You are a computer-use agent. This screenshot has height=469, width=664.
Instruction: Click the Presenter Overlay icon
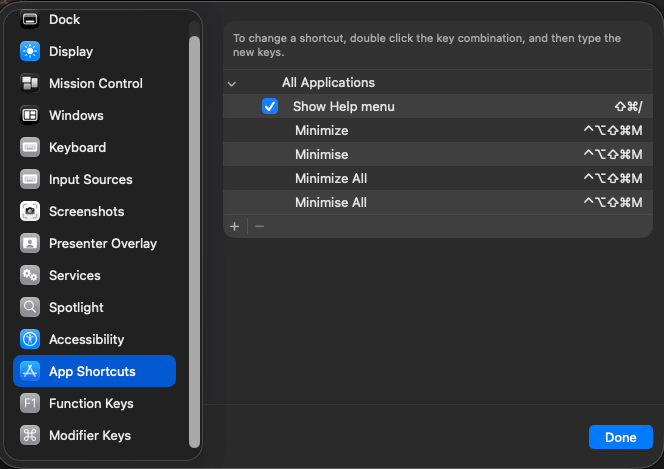click(x=30, y=243)
